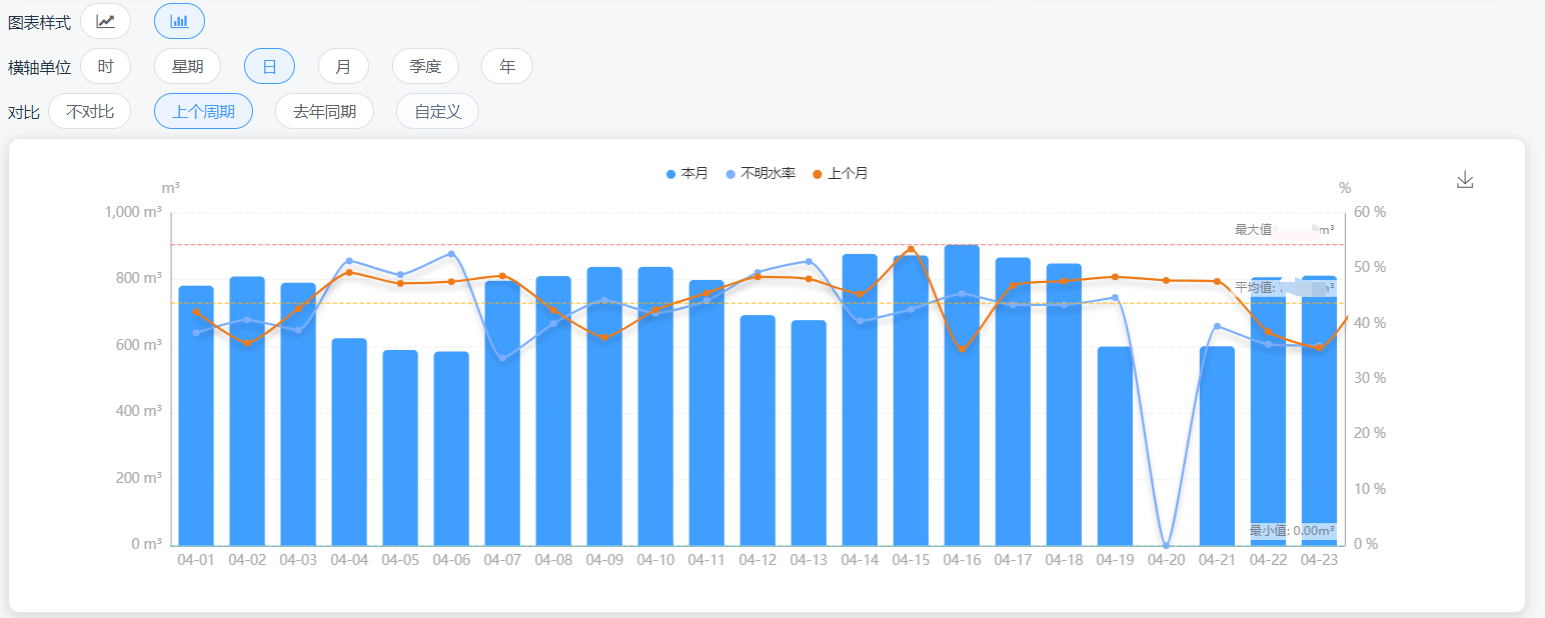Select the bar chart style icon
The image size is (1545, 618).
pyautogui.click(x=179, y=21)
